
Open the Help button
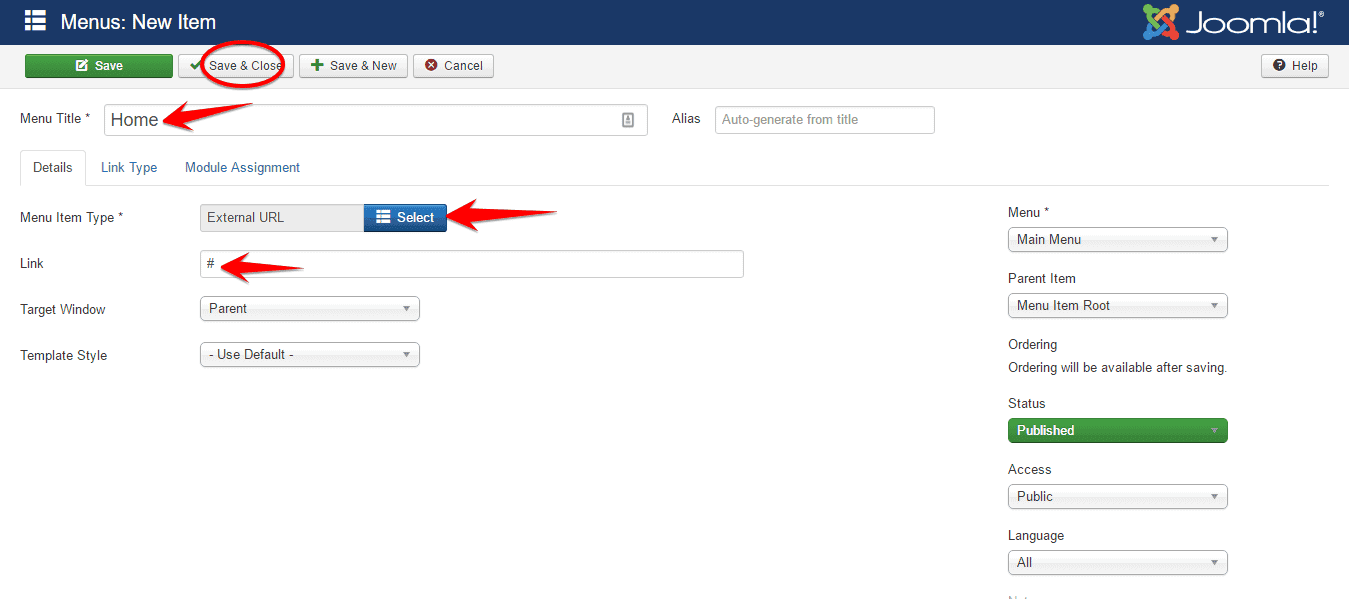click(x=1295, y=66)
